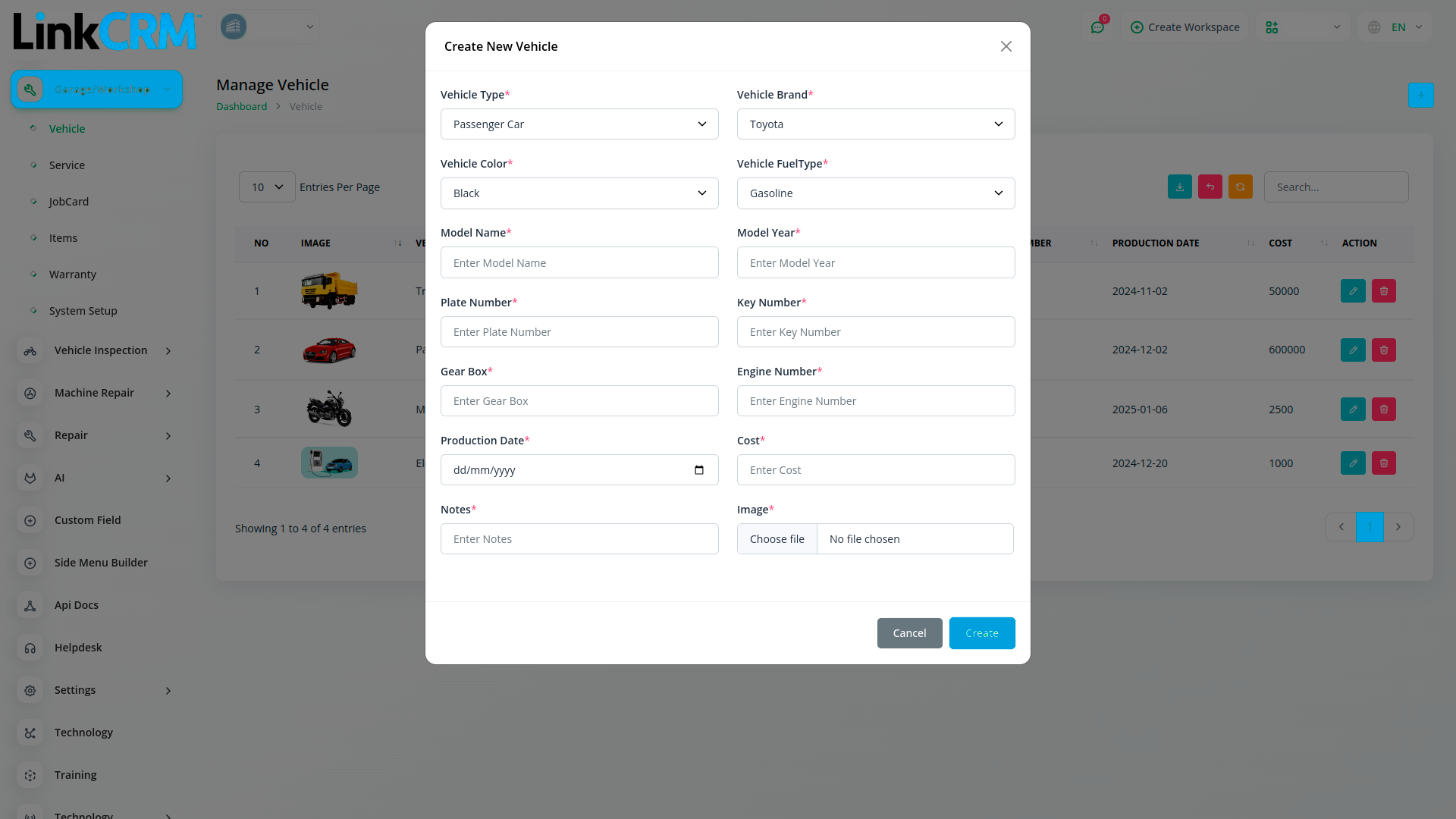Screen dimensions: 1456x819
Task: Click the blue add vehicle plus icon
Action: [x=1420, y=96]
